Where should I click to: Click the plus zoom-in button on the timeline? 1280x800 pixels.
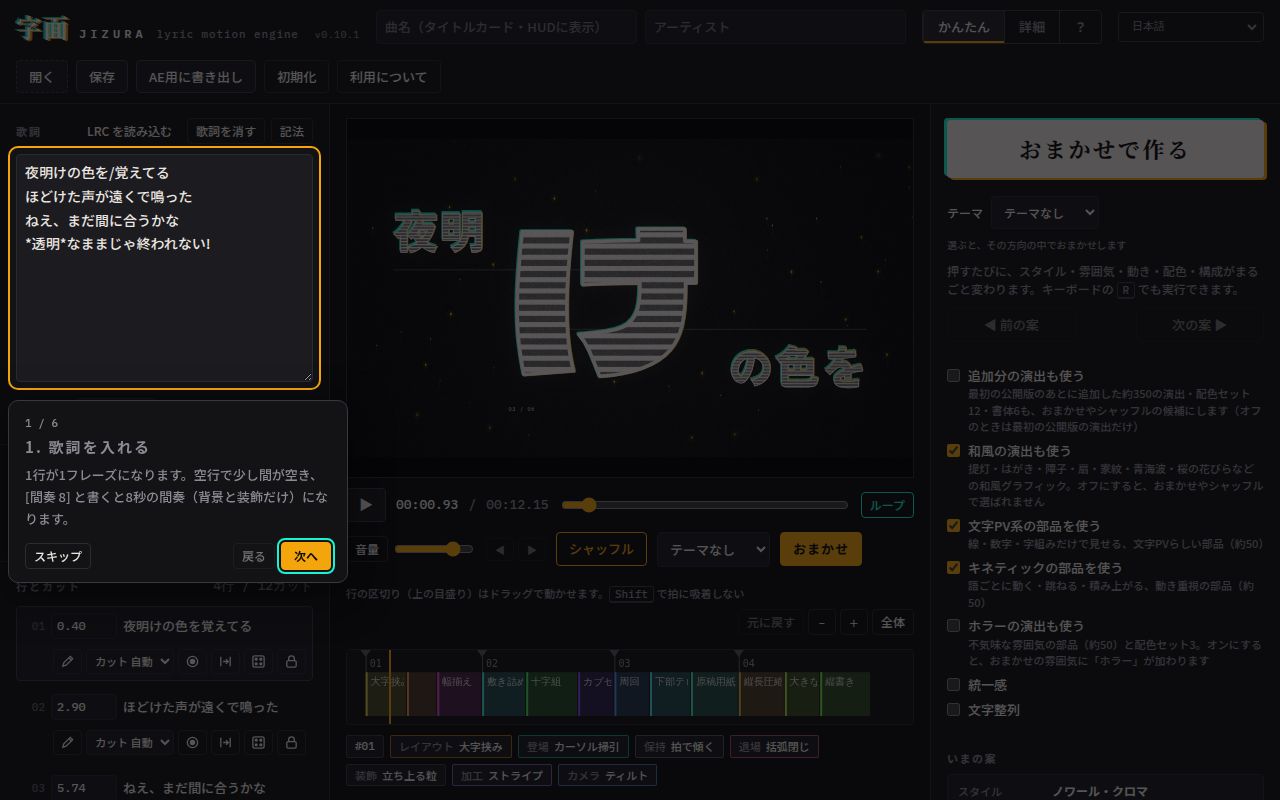tap(853, 623)
